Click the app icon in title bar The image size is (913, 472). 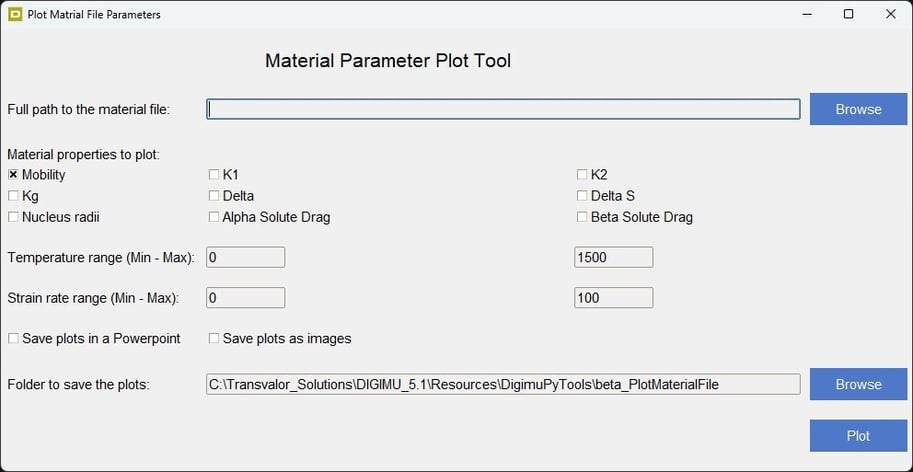tap(14, 14)
